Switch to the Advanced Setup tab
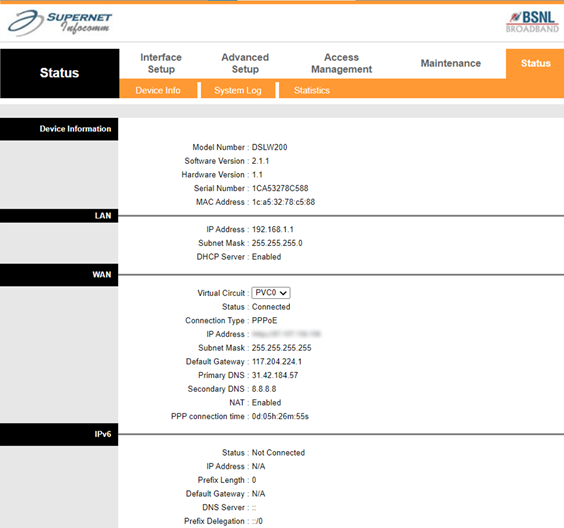The width and height of the screenshot is (564, 528). point(245,63)
